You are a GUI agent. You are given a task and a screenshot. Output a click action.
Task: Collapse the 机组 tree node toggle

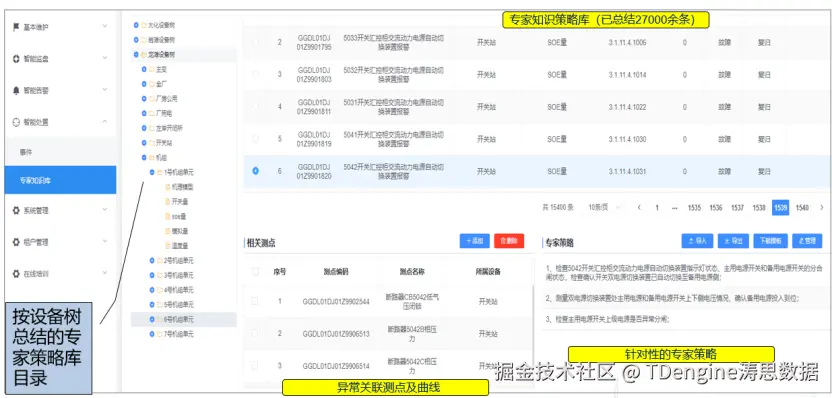click(x=144, y=158)
